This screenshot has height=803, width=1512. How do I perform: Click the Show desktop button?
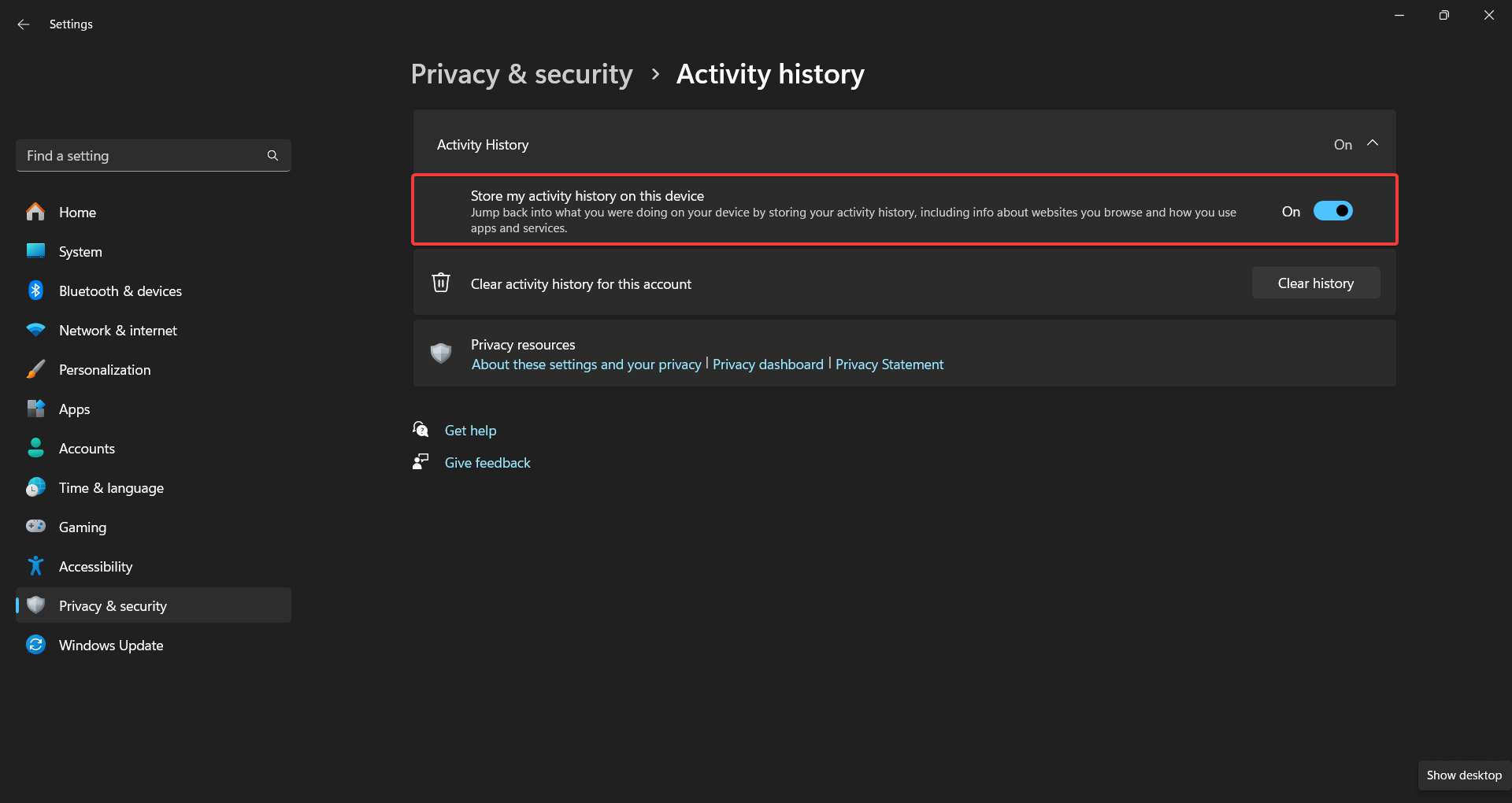tap(1464, 775)
